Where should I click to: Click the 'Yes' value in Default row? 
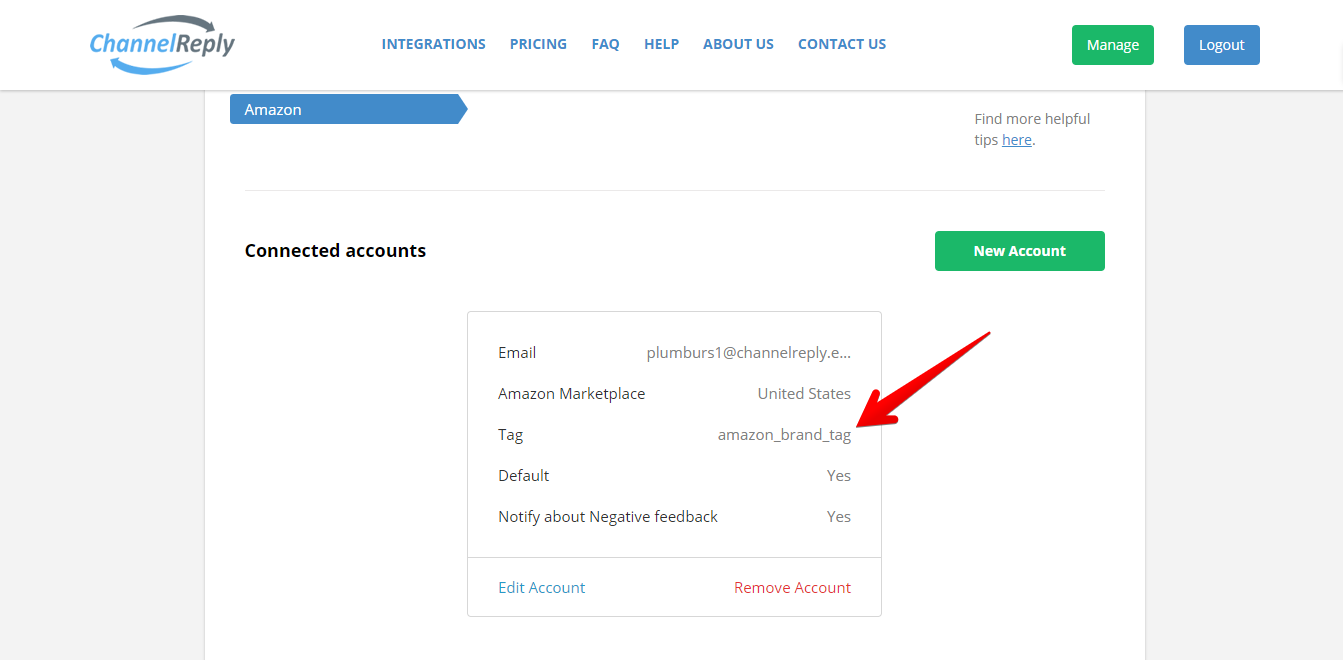pyautogui.click(x=839, y=476)
